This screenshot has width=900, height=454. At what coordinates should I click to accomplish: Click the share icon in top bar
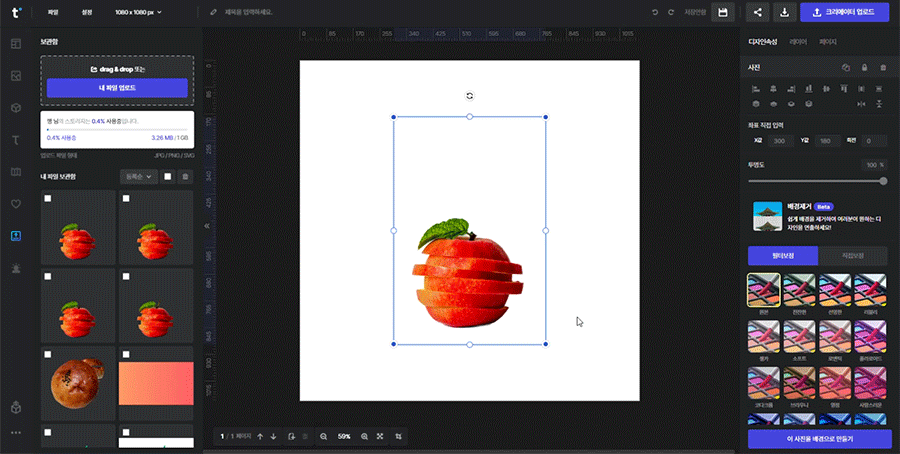coord(757,12)
